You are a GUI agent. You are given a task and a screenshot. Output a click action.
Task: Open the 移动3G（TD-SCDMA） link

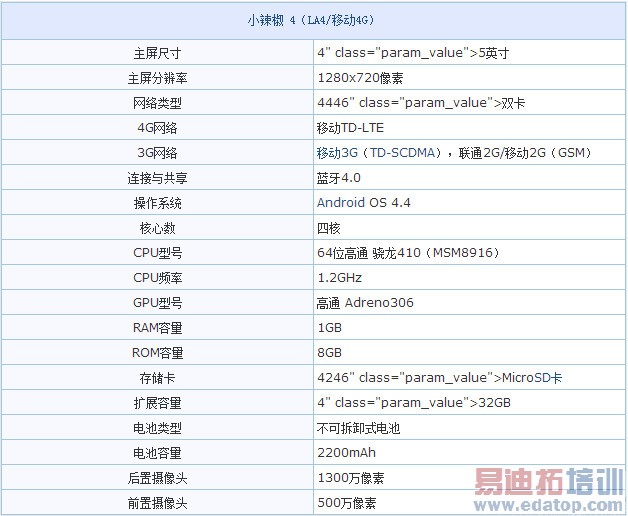[379, 153]
